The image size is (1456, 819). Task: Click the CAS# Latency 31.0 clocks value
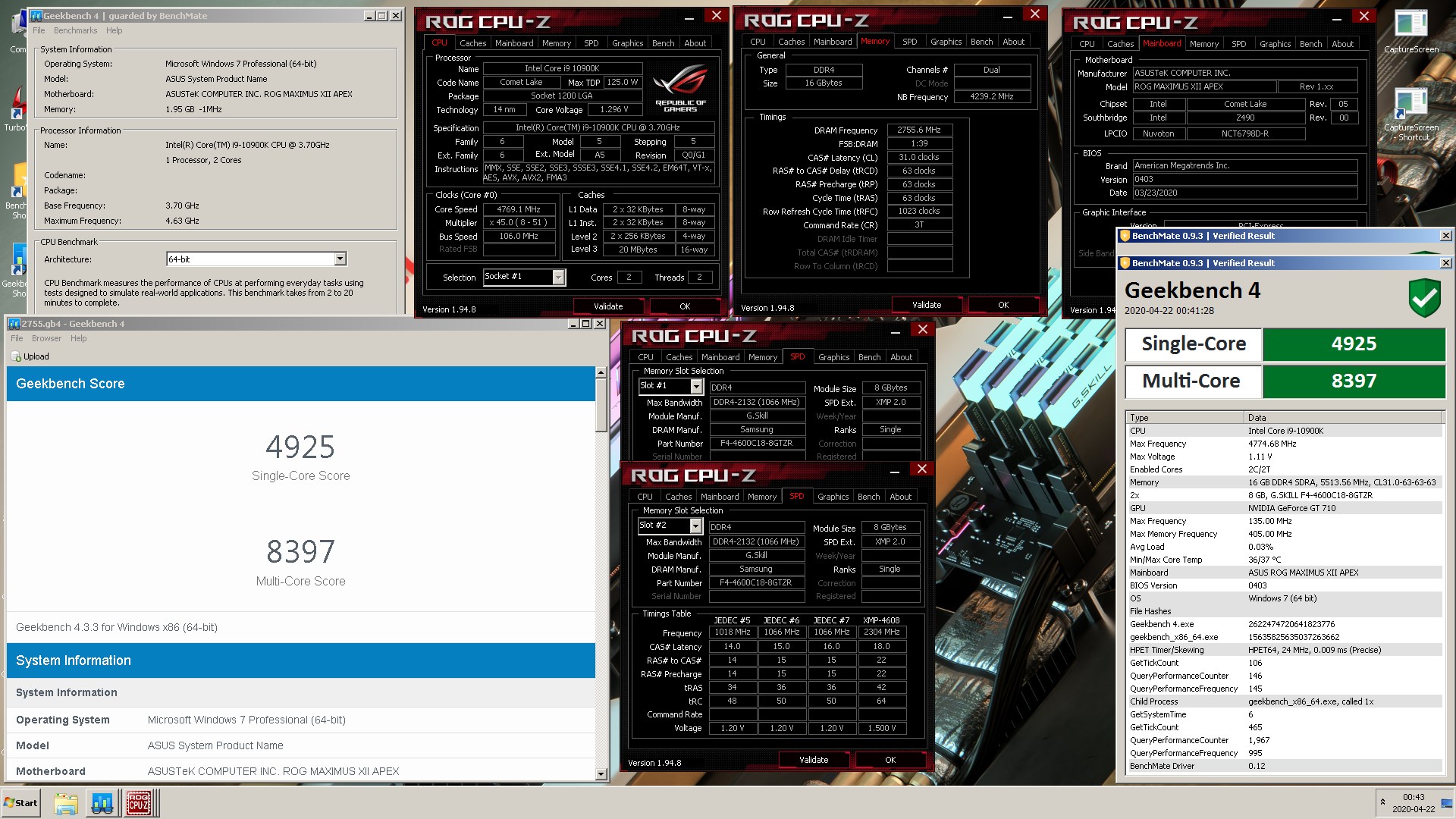919,157
